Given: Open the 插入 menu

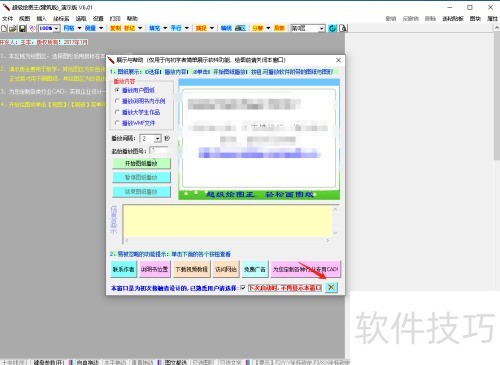Looking at the screenshot, I should pos(42,18).
